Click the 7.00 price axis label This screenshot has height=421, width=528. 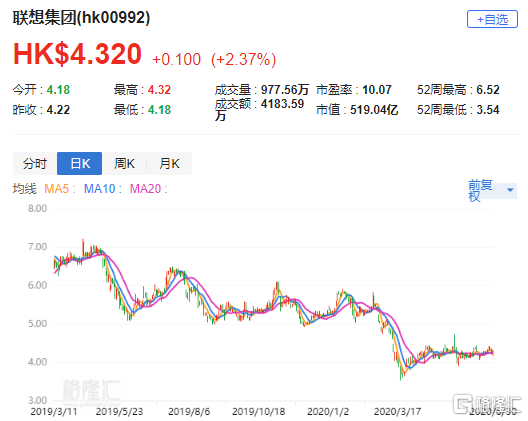click(x=37, y=247)
